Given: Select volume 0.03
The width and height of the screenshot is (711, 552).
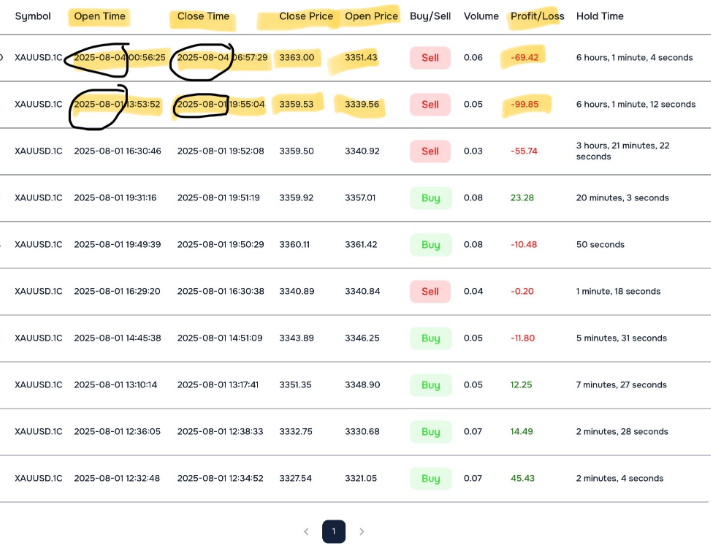Looking at the screenshot, I should tap(473, 151).
